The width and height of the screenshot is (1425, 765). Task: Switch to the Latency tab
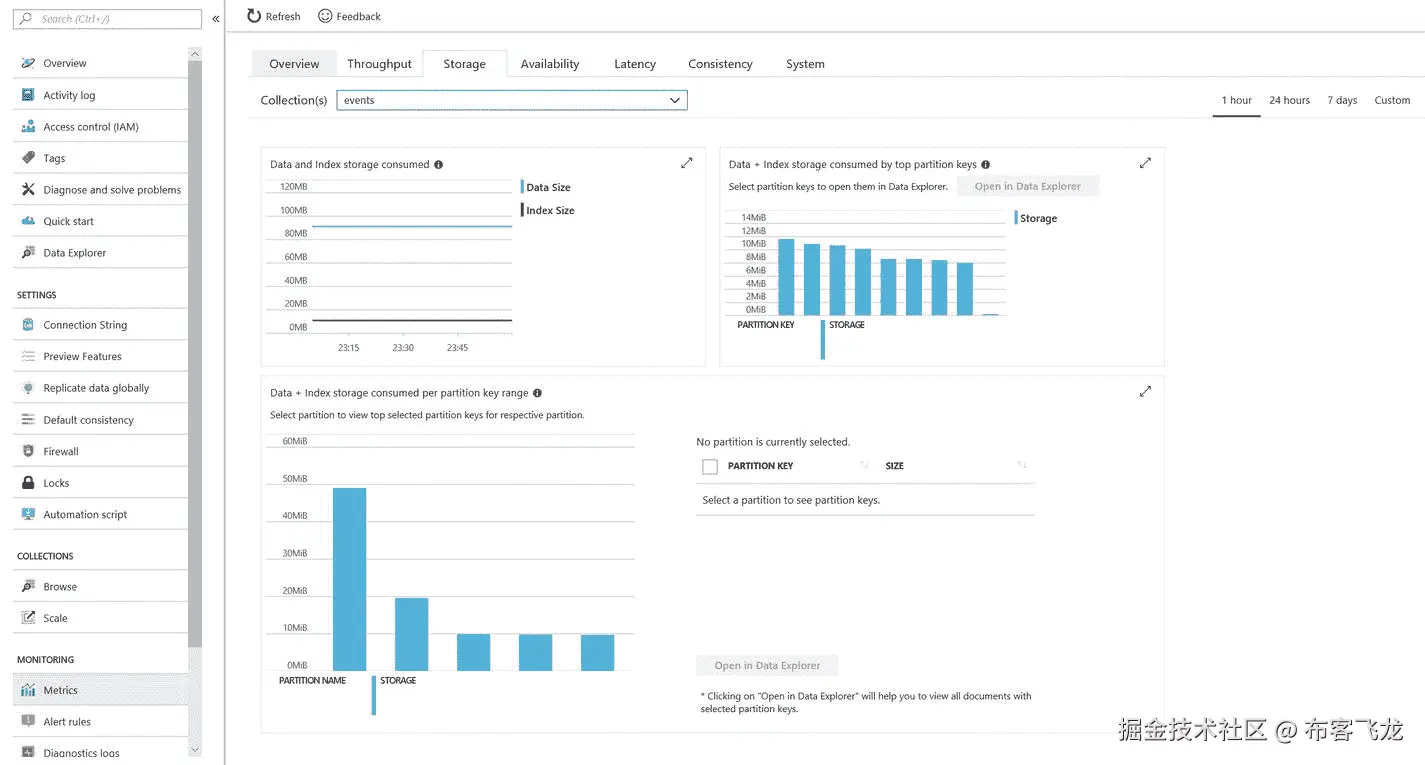pos(635,64)
